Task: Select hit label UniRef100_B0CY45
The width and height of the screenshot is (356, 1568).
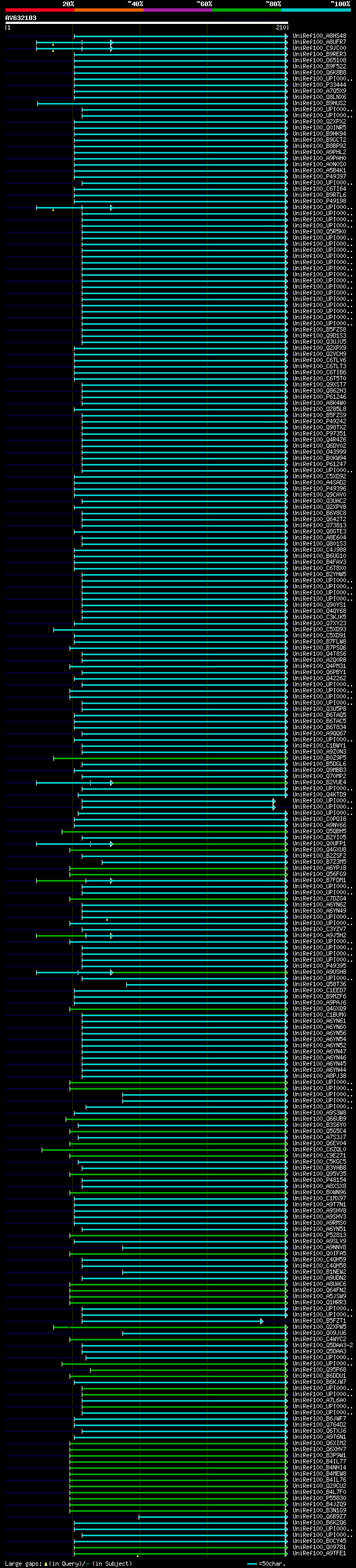Action: click(319, 1541)
